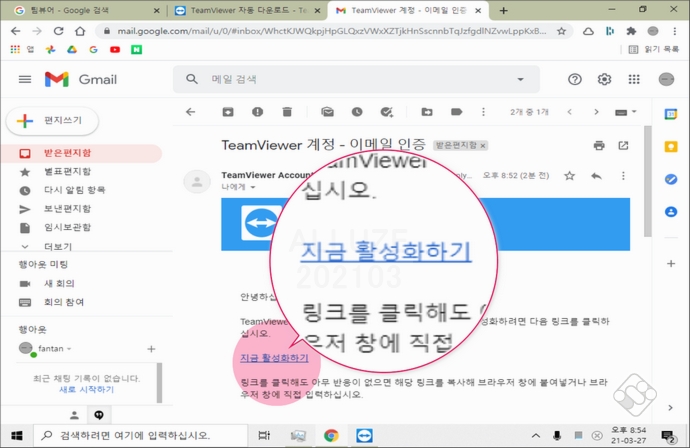Click the browser address bar
Image resolution: width=690 pixels, height=448 pixels.
pos(332,31)
